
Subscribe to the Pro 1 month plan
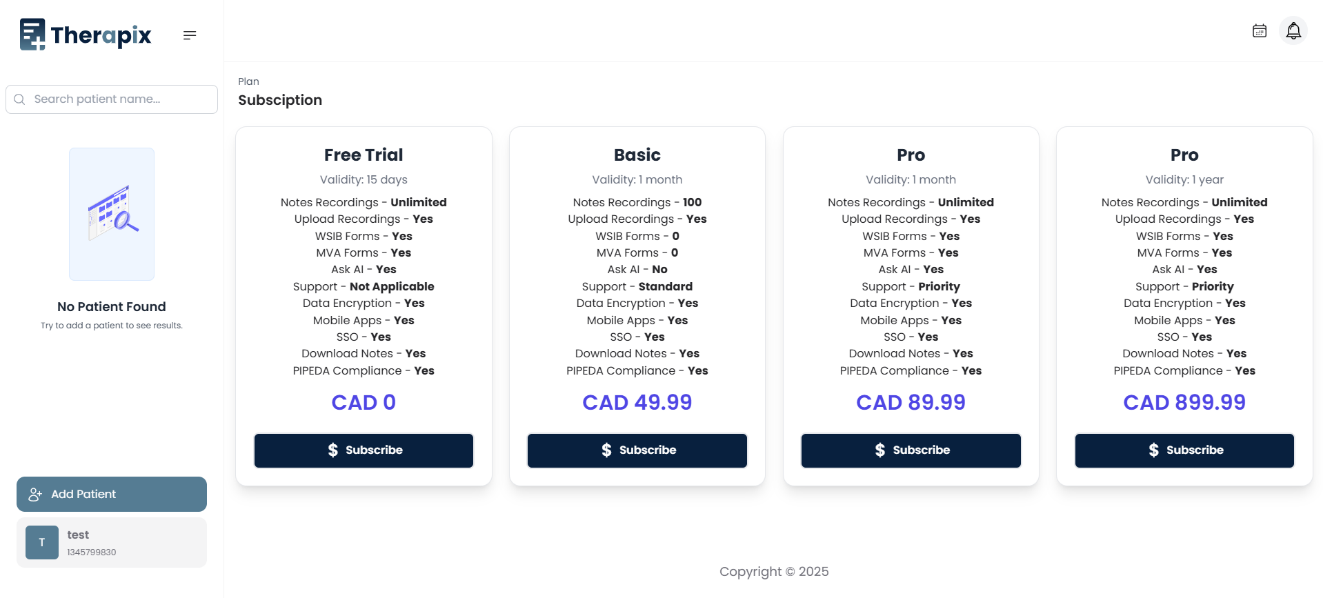point(910,450)
